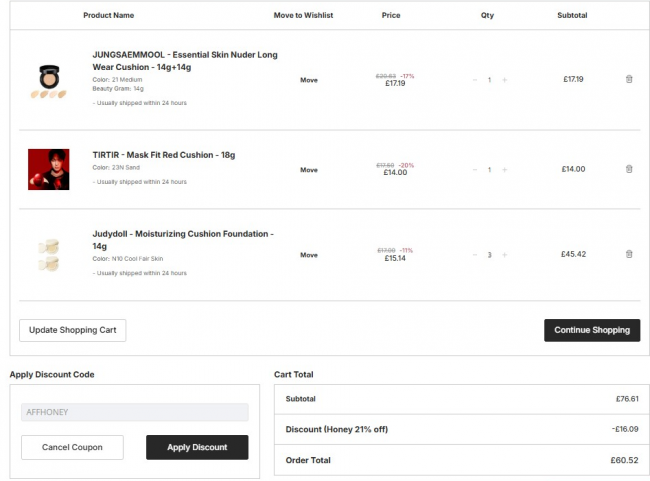Screen dimensions: 650x481
Task: Move Judydoll foundation to wishlist
Action: pos(309,255)
